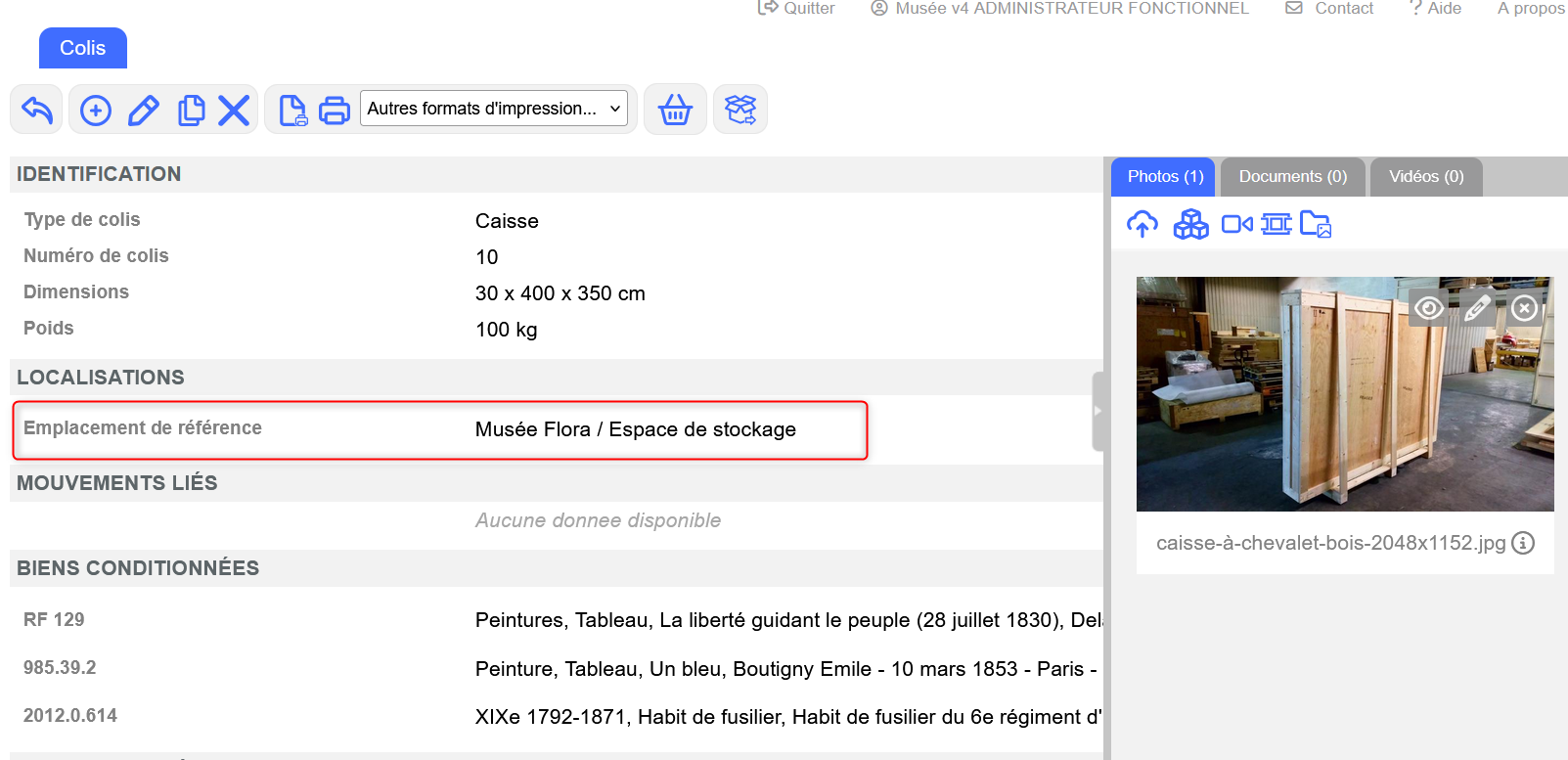Image resolution: width=1568 pixels, height=760 pixels.
Task: Open the Autres formats d'impression dropdown
Action: (x=494, y=109)
